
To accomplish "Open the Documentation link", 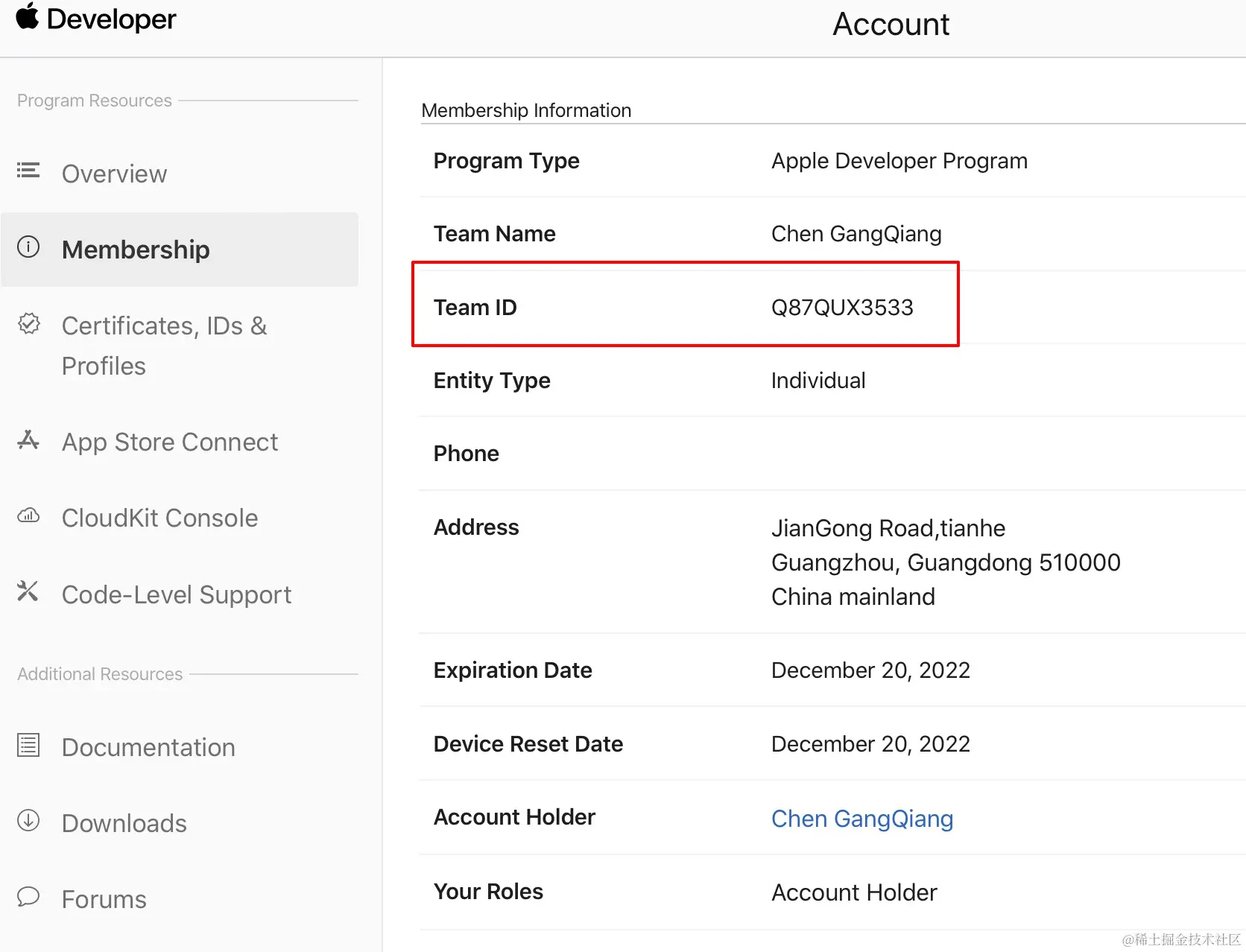I will (x=148, y=747).
